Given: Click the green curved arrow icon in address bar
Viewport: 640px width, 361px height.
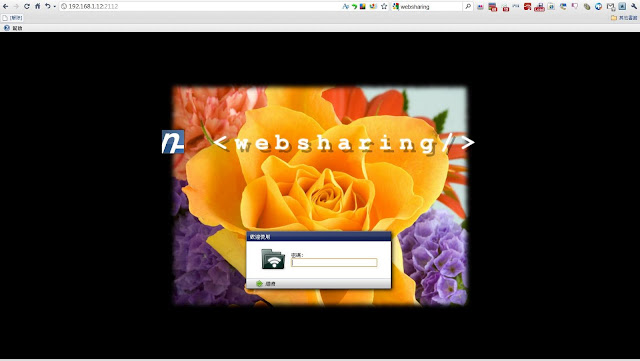Looking at the screenshot, I should (354, 7).
